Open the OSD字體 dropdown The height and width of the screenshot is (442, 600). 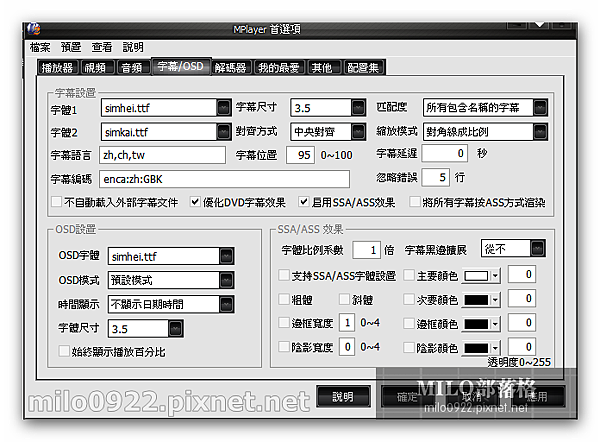pos(227,256)
